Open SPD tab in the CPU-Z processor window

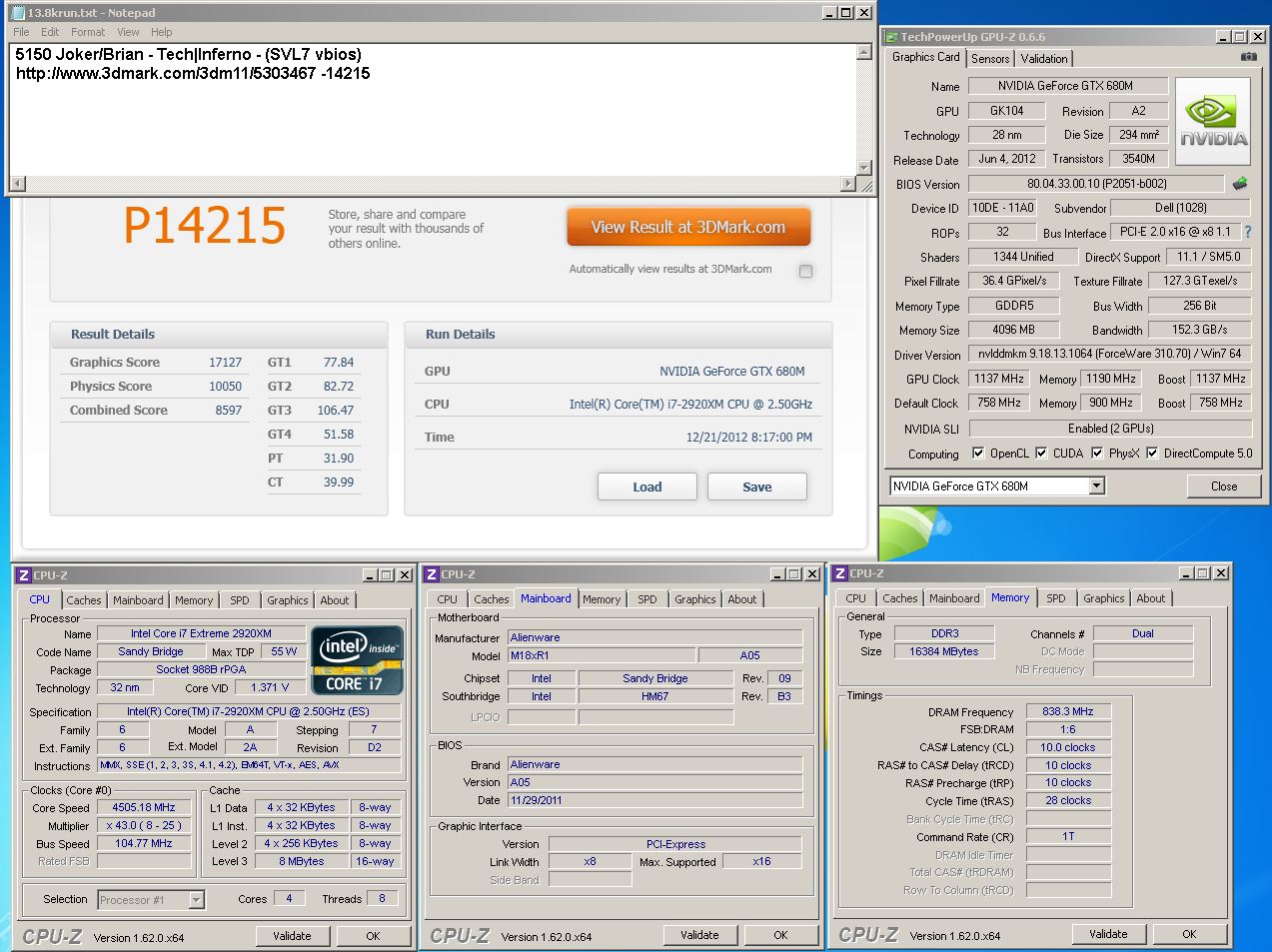[x=240, y=600]
